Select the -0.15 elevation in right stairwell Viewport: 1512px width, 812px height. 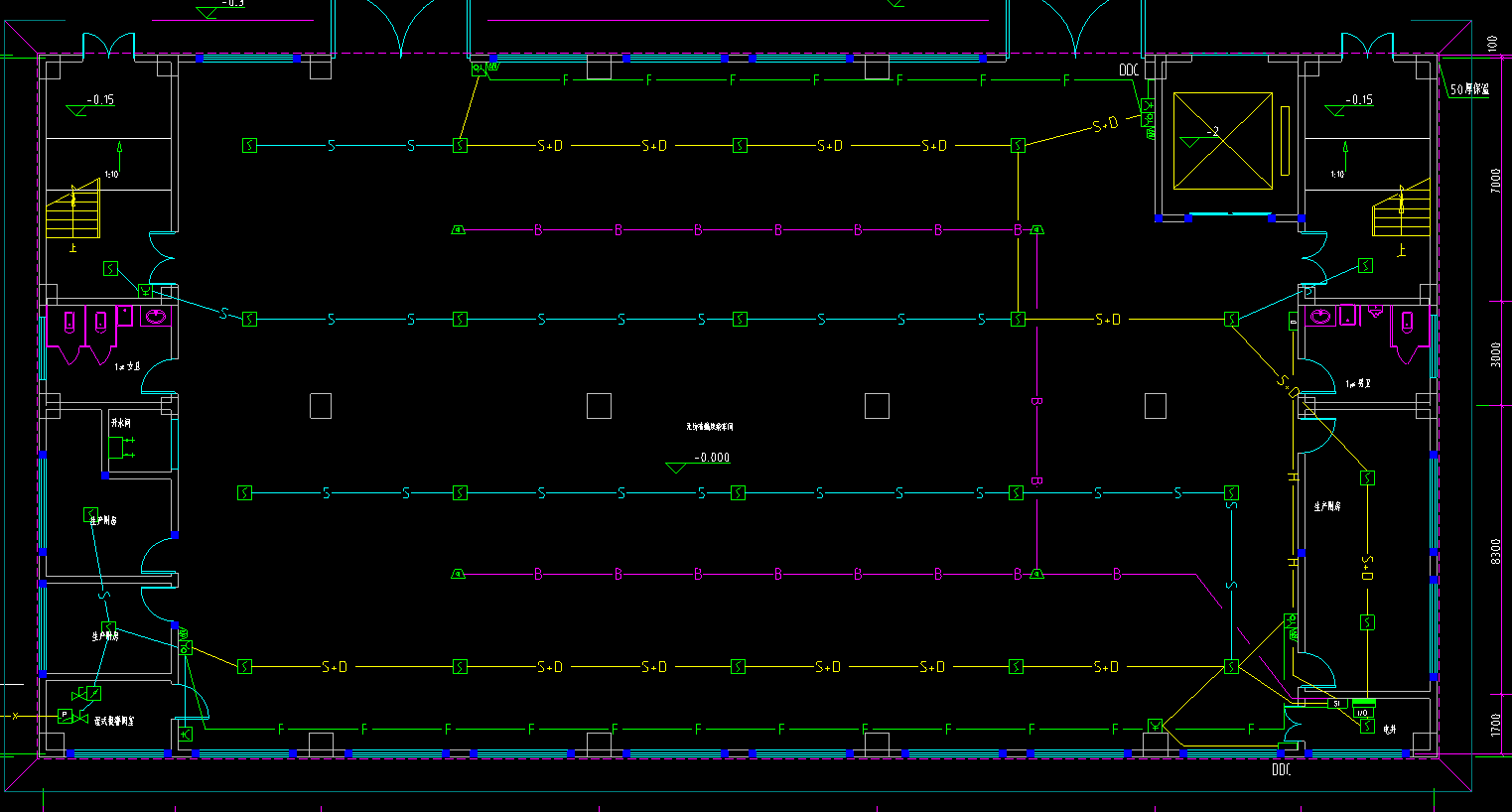pos(1359,99)
